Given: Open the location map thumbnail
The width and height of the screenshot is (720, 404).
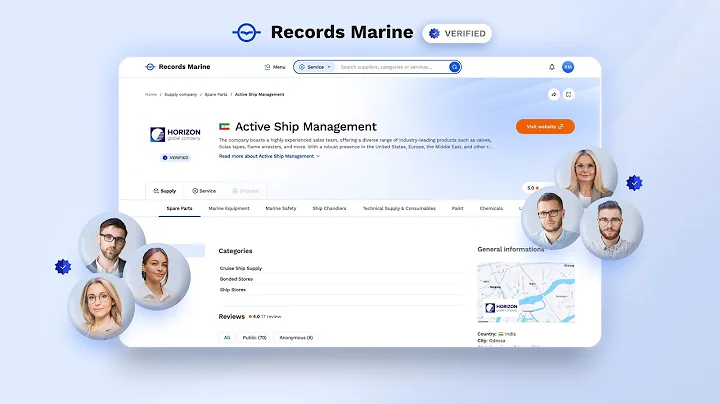Looking at the screenshot, I should (526, 292).
